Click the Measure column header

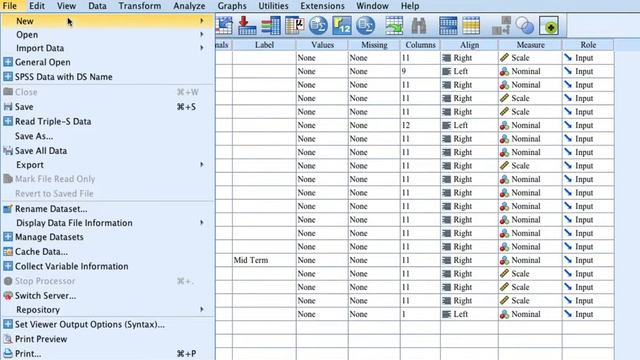click(530, 45)
